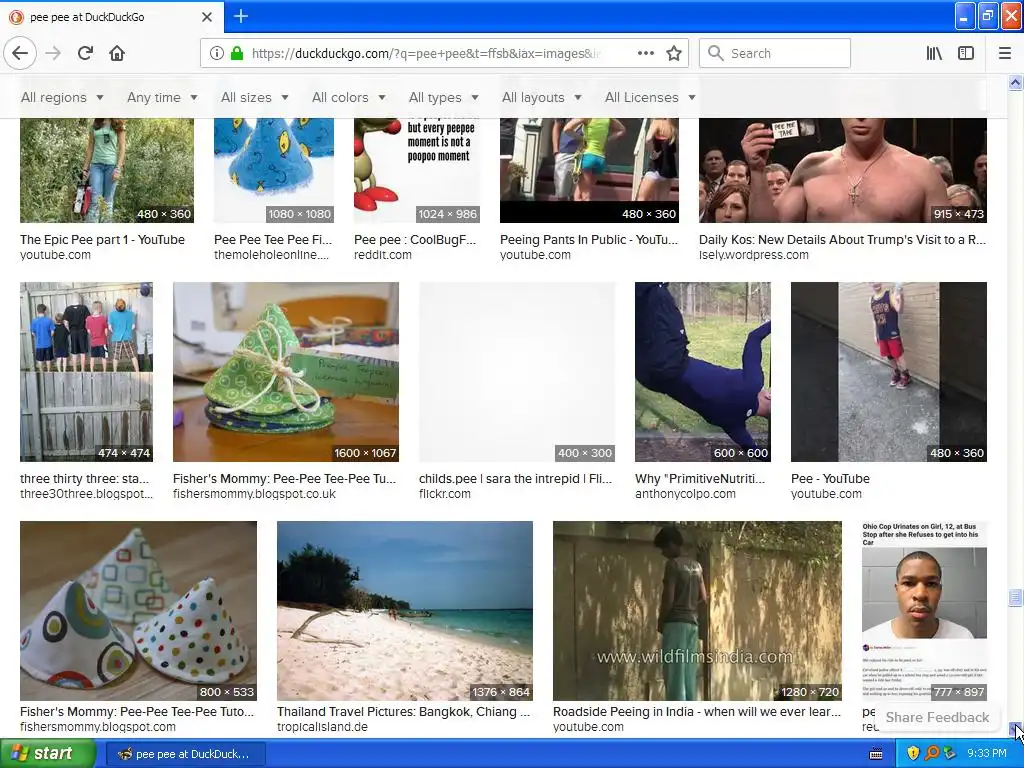Open the childs.pee flickr result title
The width and height of the screenshot is (1024, 768).
click(515, 479)
